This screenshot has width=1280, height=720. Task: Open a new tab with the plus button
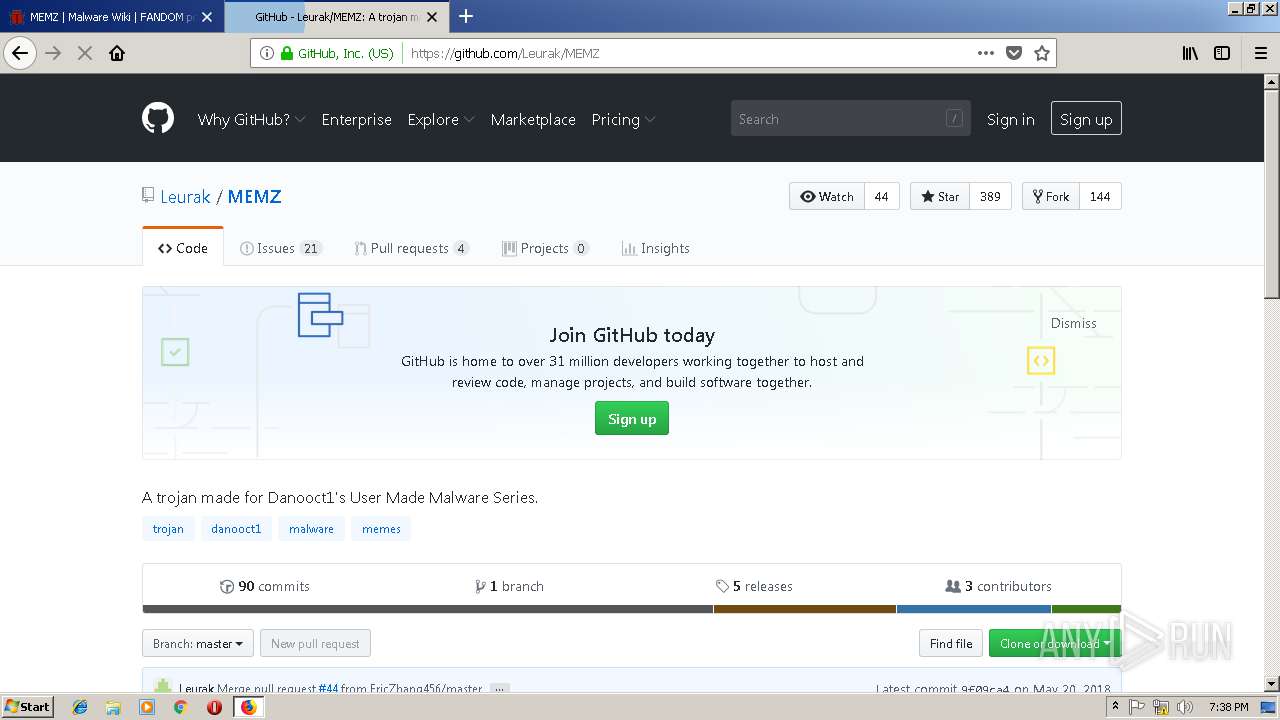[x=466, y=16]
